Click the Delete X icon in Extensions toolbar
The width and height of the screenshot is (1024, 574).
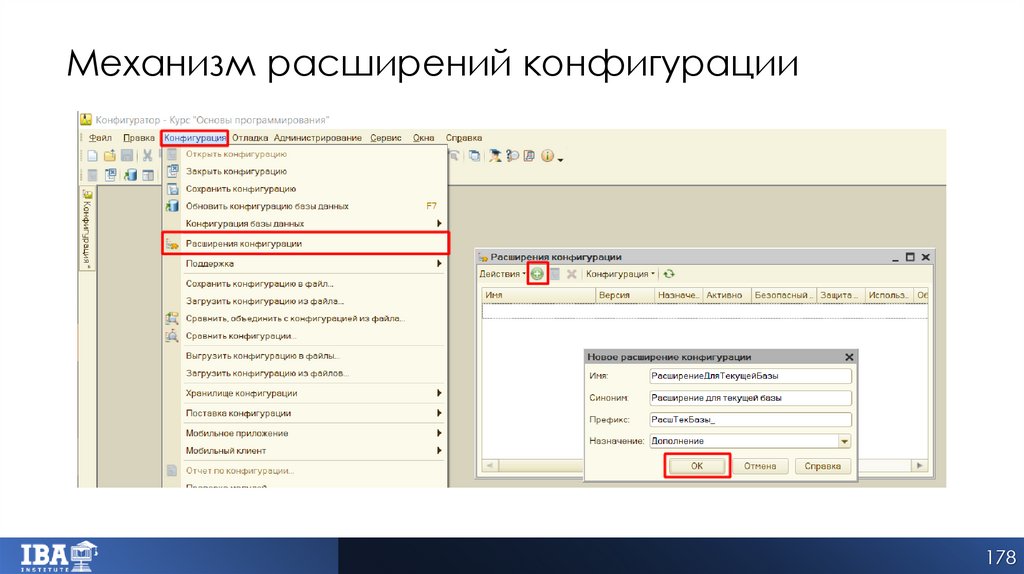[571, 274]
